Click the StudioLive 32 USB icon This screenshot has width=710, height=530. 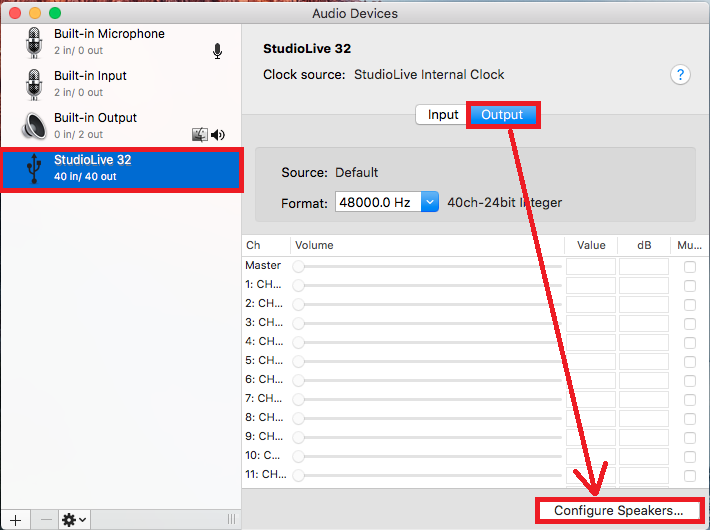(34, 168)
